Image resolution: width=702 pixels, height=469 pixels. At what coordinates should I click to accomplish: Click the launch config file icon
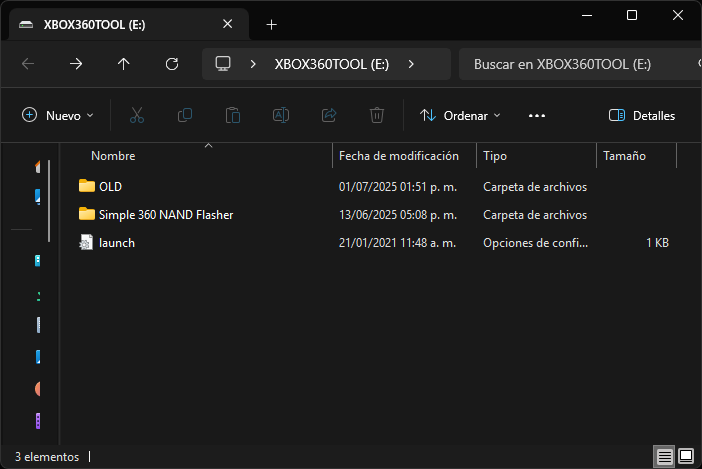coord(86,243)
